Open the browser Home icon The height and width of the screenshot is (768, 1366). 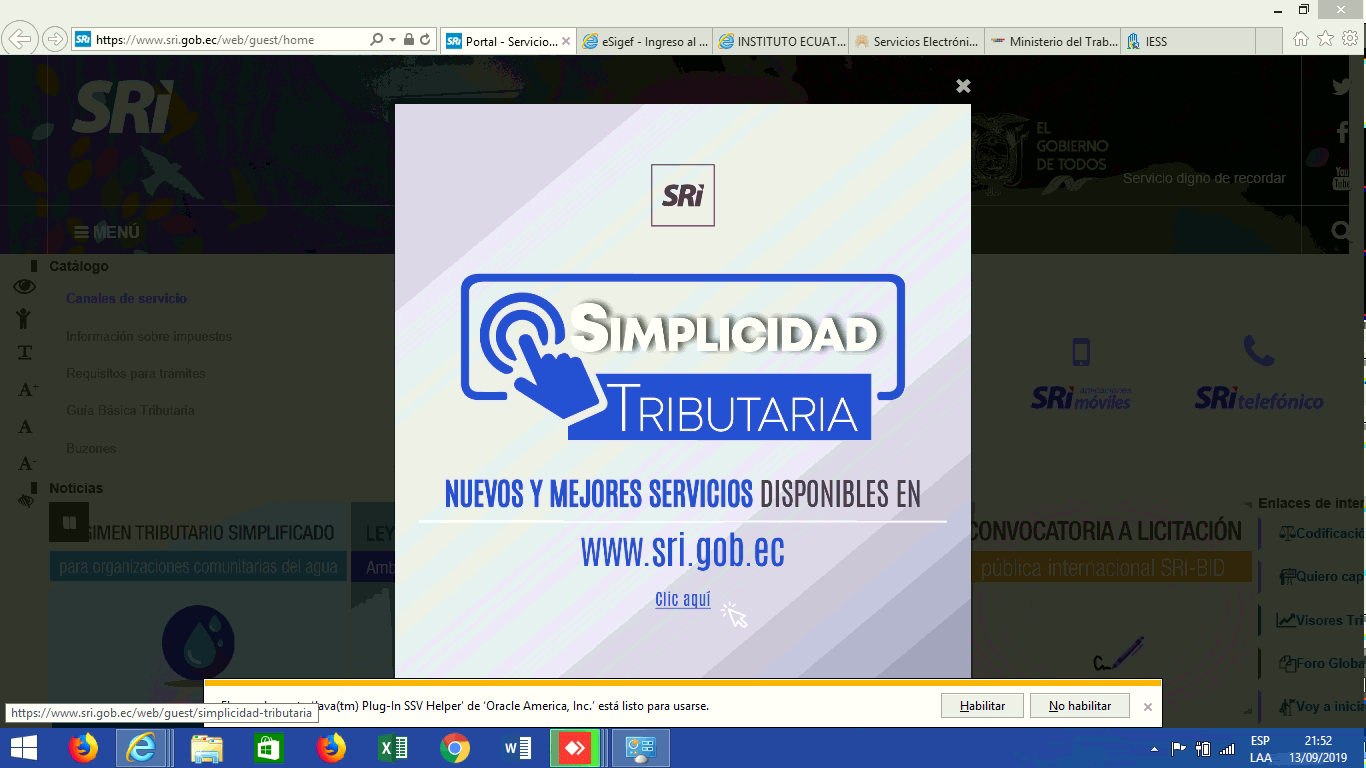(x=1300, y=39)
